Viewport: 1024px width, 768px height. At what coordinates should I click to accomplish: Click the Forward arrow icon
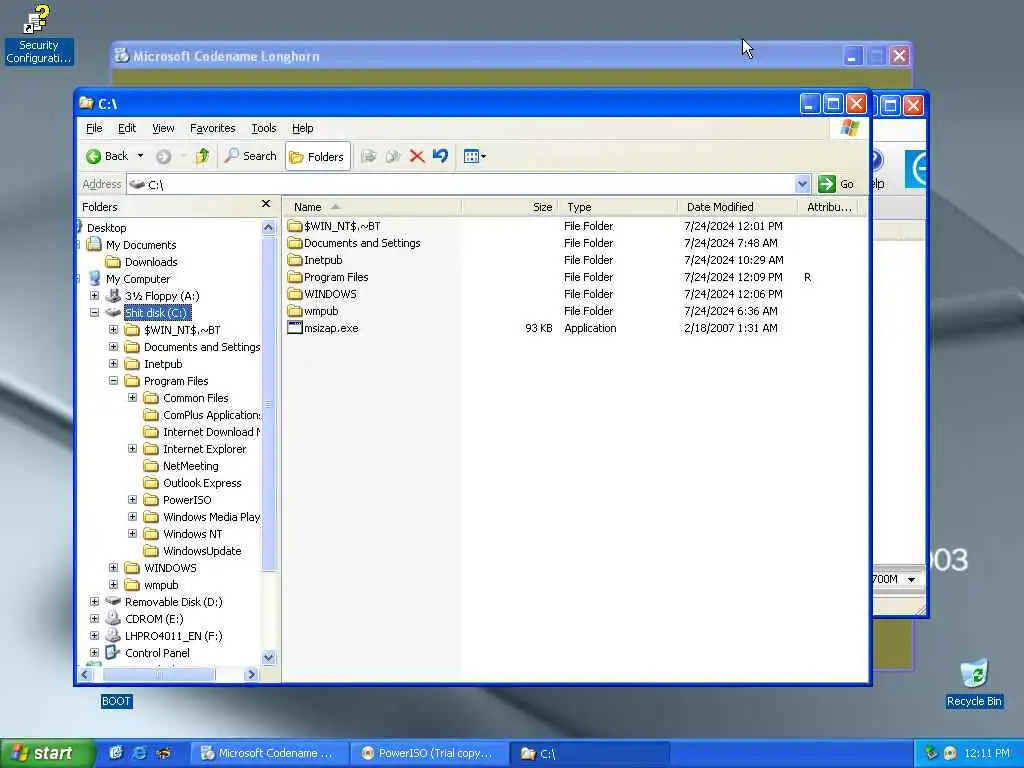coord(163,156)
